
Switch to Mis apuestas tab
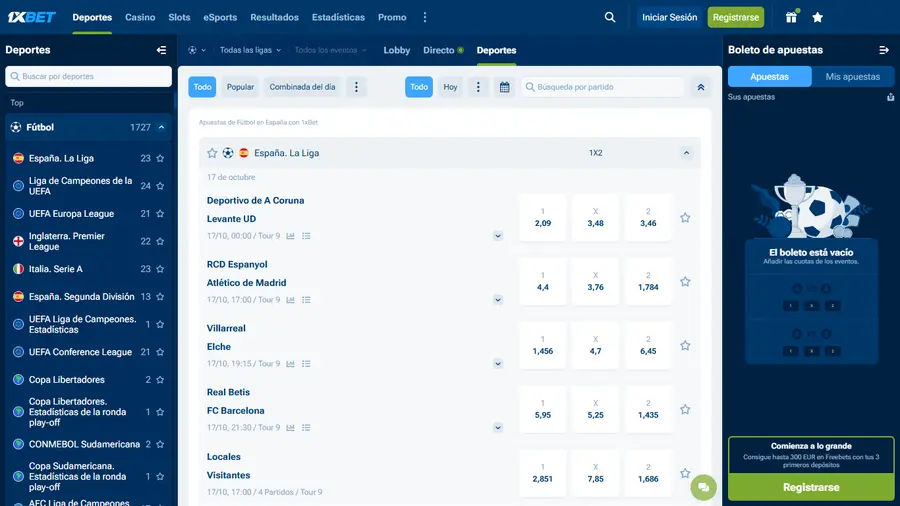852,76
